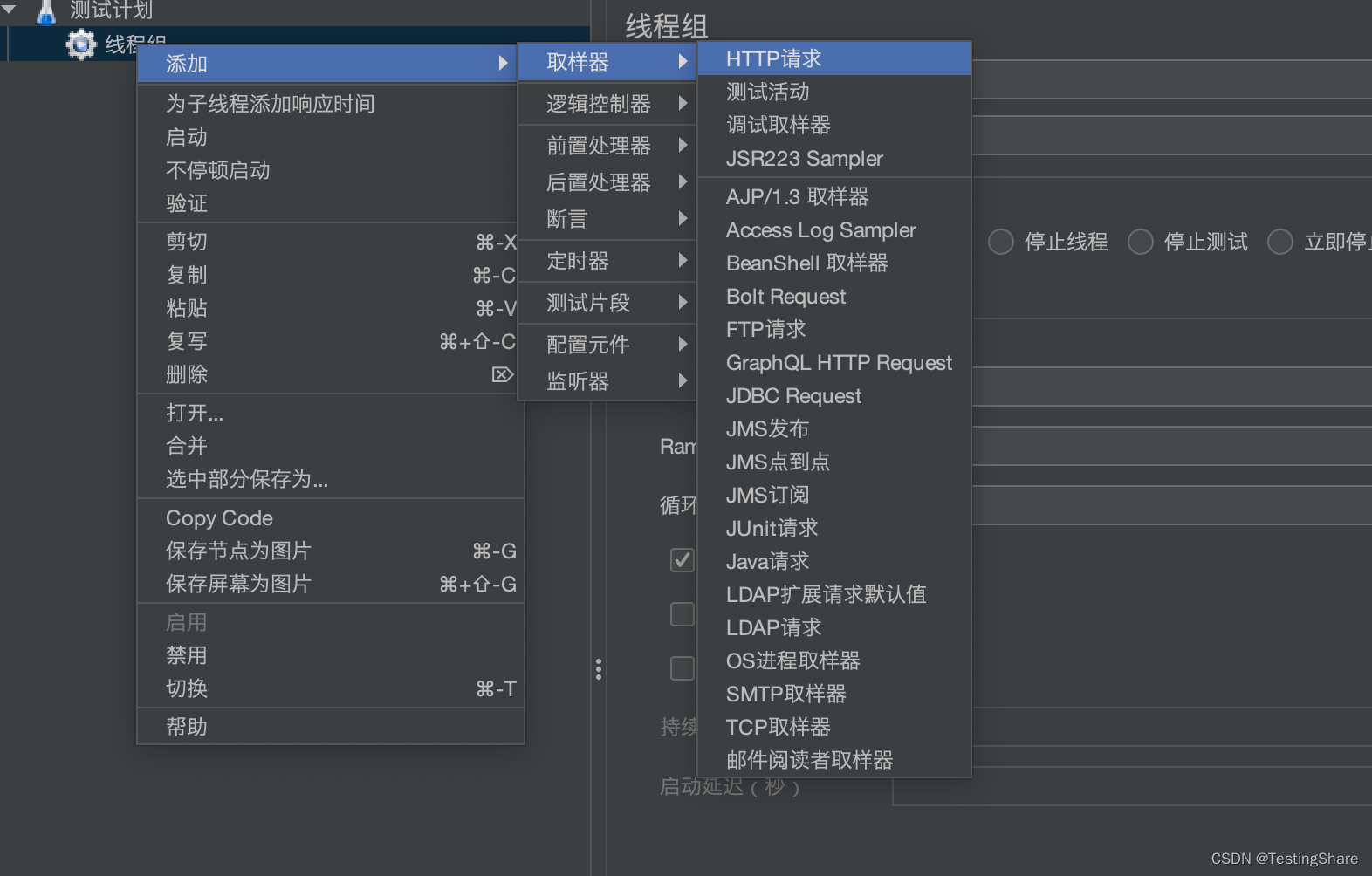Select 停止线程 radio button
The height and width of the screenshot is (876, 1372).
(1001, 242)
